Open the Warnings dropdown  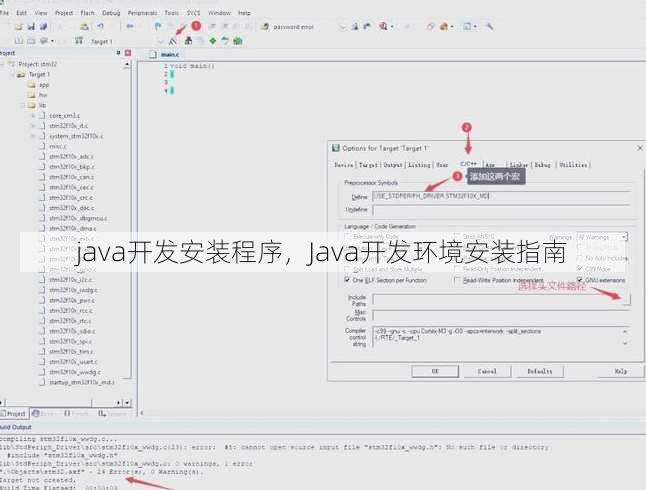(x=624, y=237)
